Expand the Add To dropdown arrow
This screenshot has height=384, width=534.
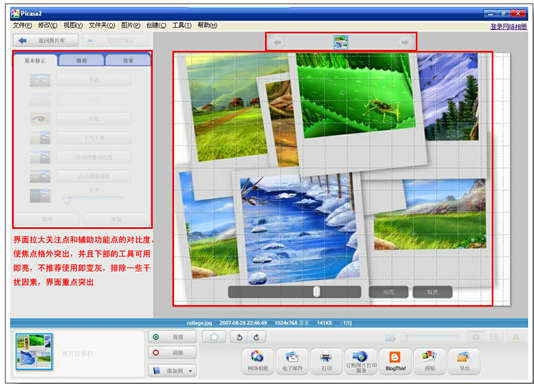point(190,371)
